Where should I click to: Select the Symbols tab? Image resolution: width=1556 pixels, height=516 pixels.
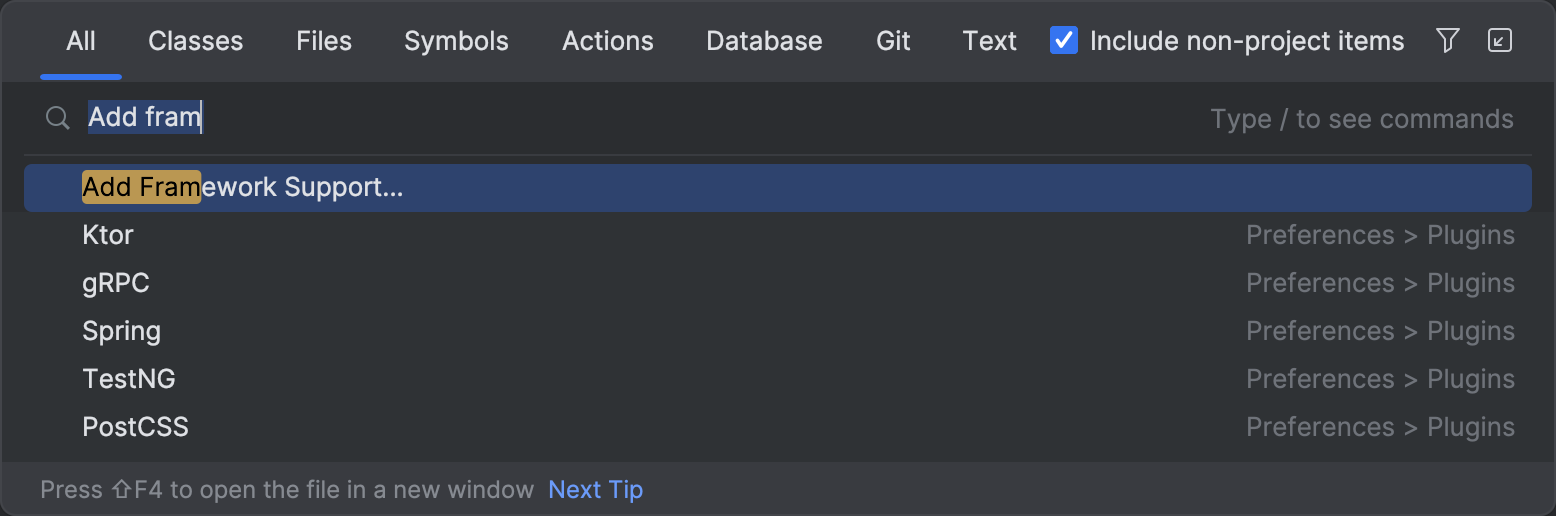coord(456,41)
